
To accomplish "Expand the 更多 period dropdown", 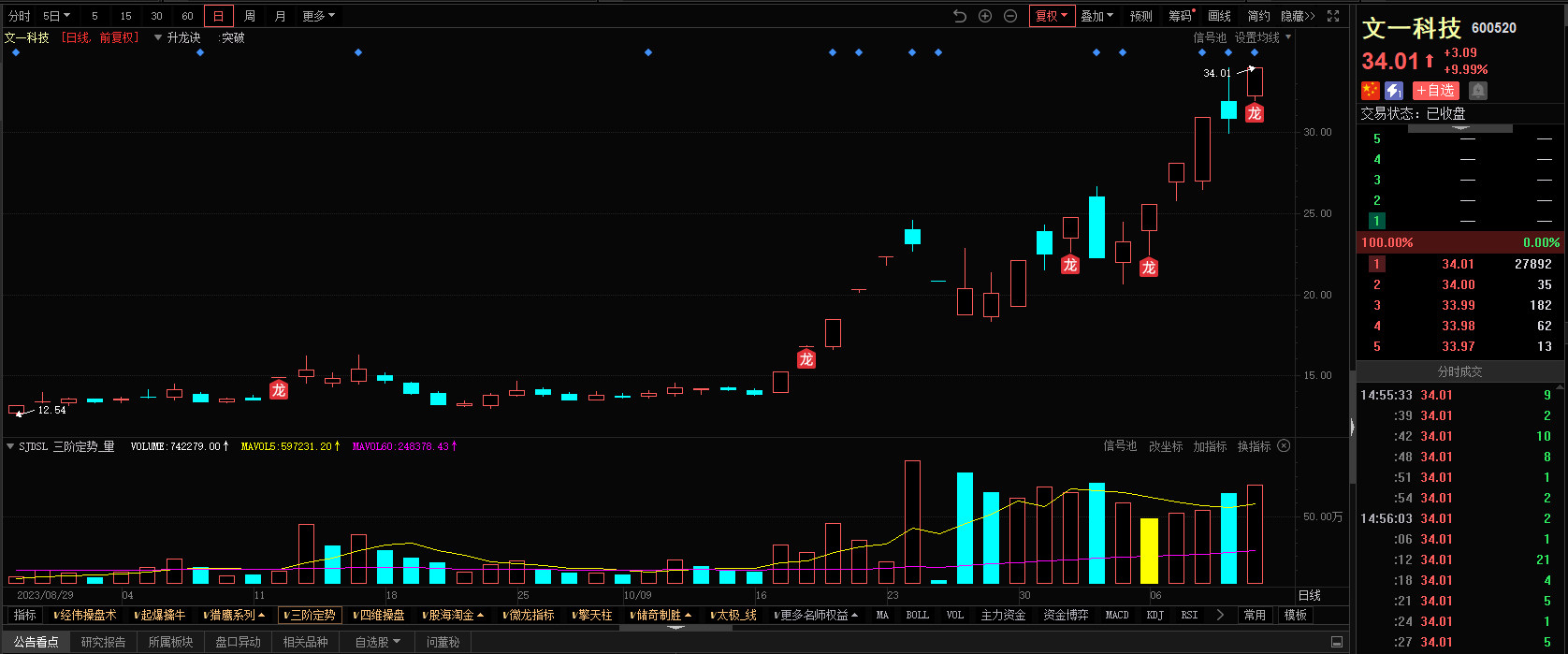I will pyautogui.click(x=319, y=16).
